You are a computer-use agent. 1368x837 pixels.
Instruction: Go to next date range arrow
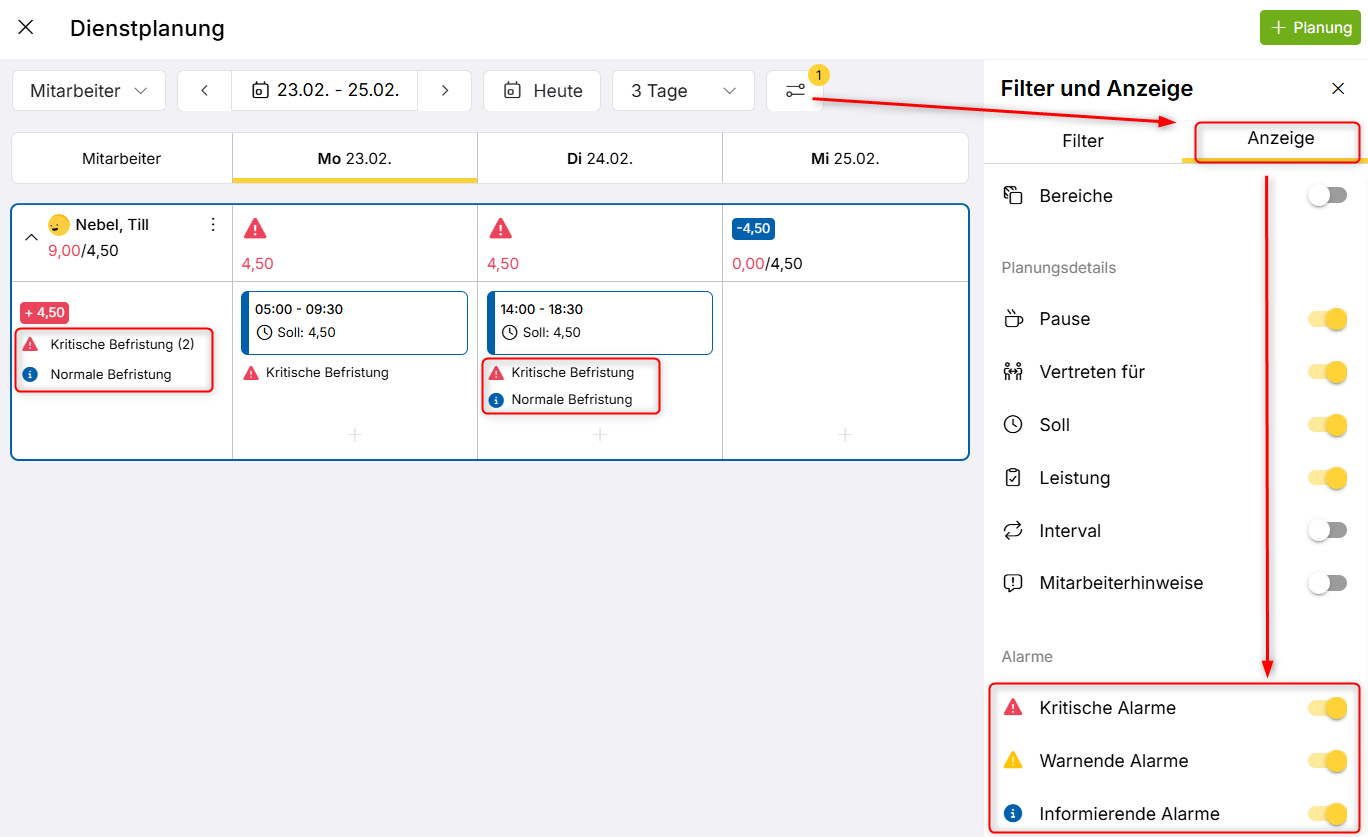445,91
